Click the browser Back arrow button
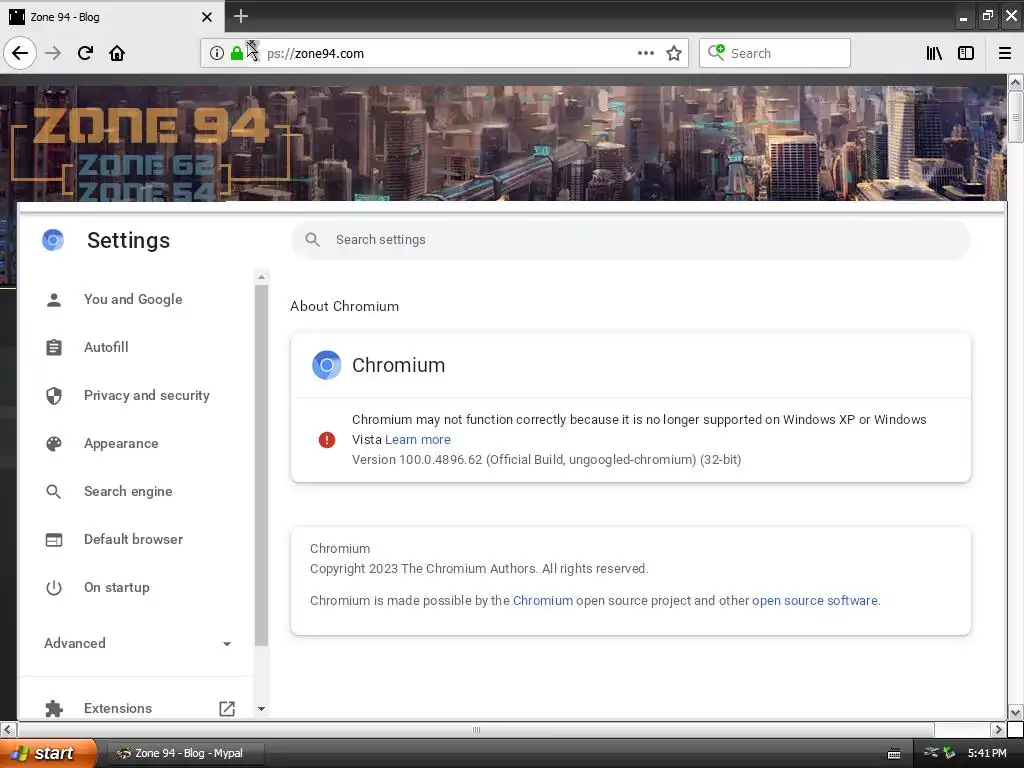The image size is (1024, 768). [x=20, y=53]
